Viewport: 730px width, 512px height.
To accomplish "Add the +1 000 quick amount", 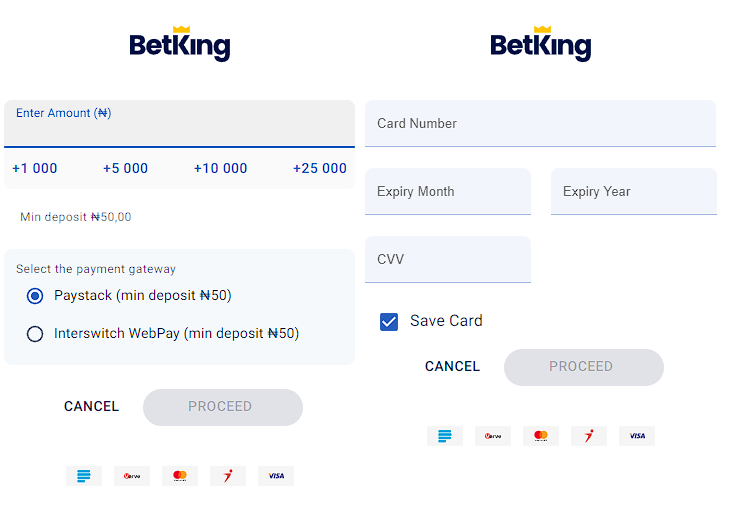I will coord(35,169).
